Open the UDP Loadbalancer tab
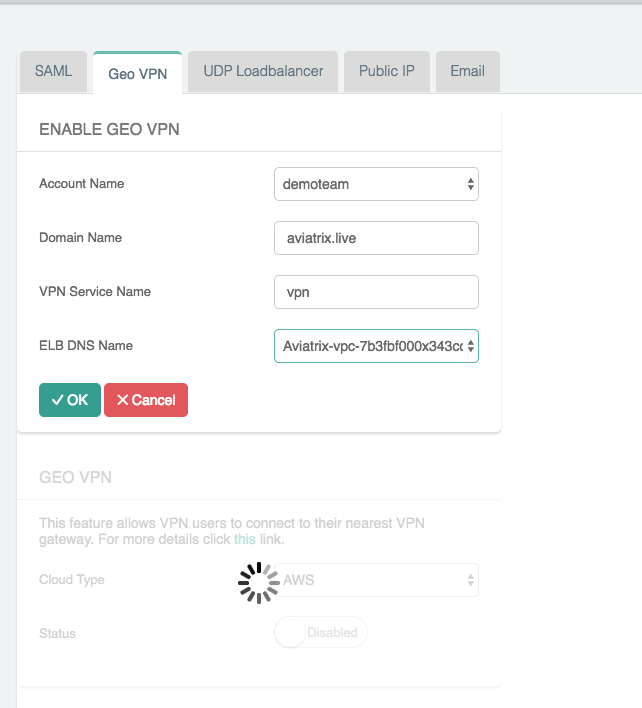Viewport: 642px width, 708px height. coord(263,72)
